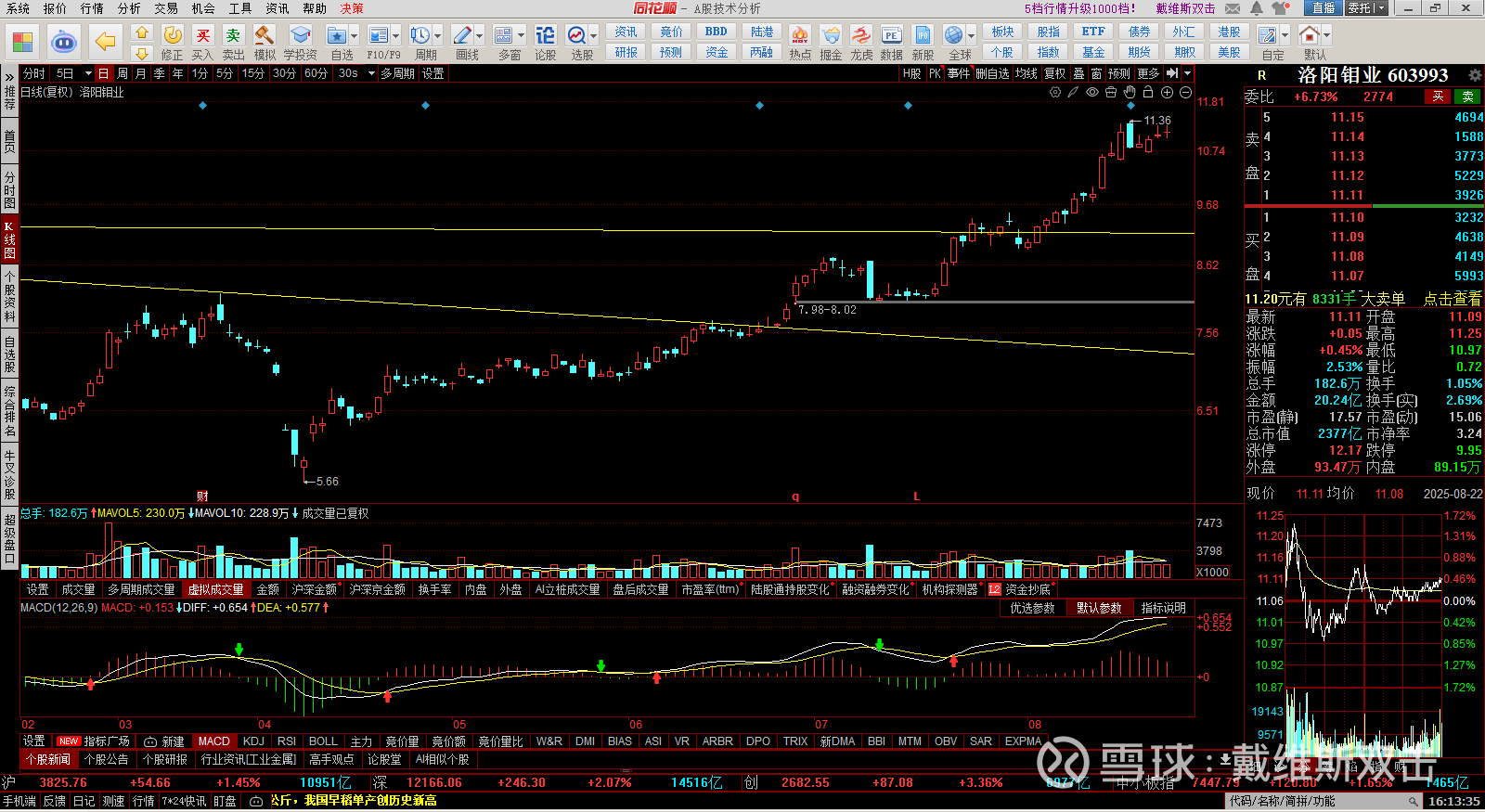Viewport: 1485px width, 812px height.
Task: Expand the 画线 dropdown arrow
Action: [479, 36]
